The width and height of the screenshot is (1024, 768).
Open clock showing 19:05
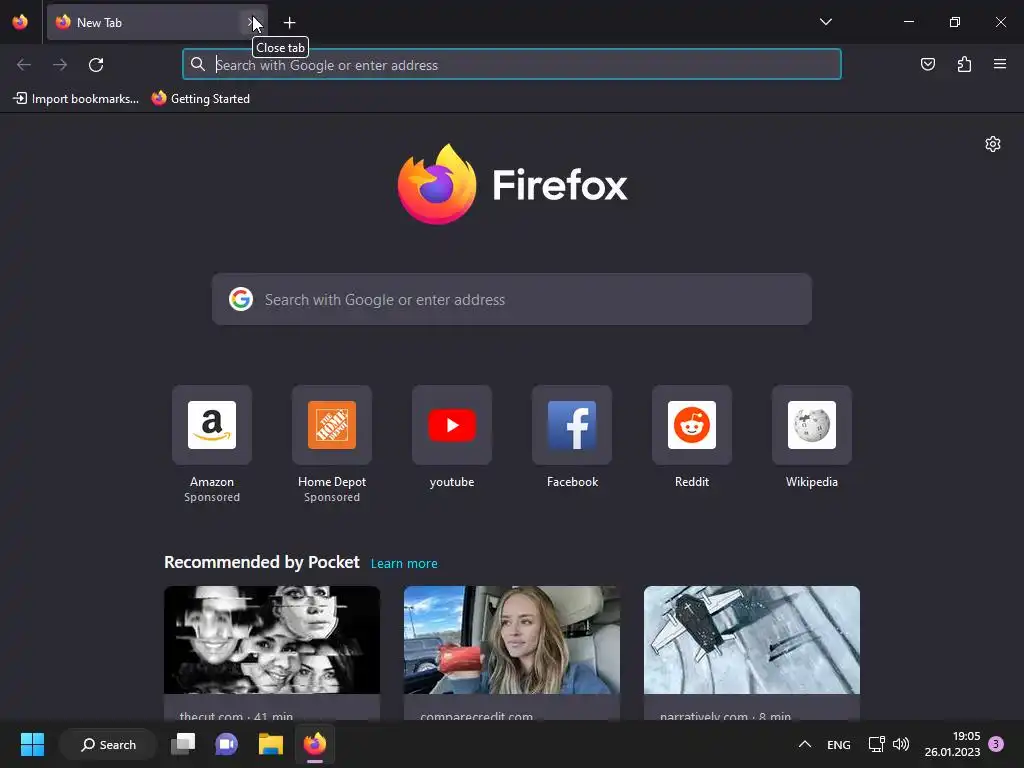(952, 744)
